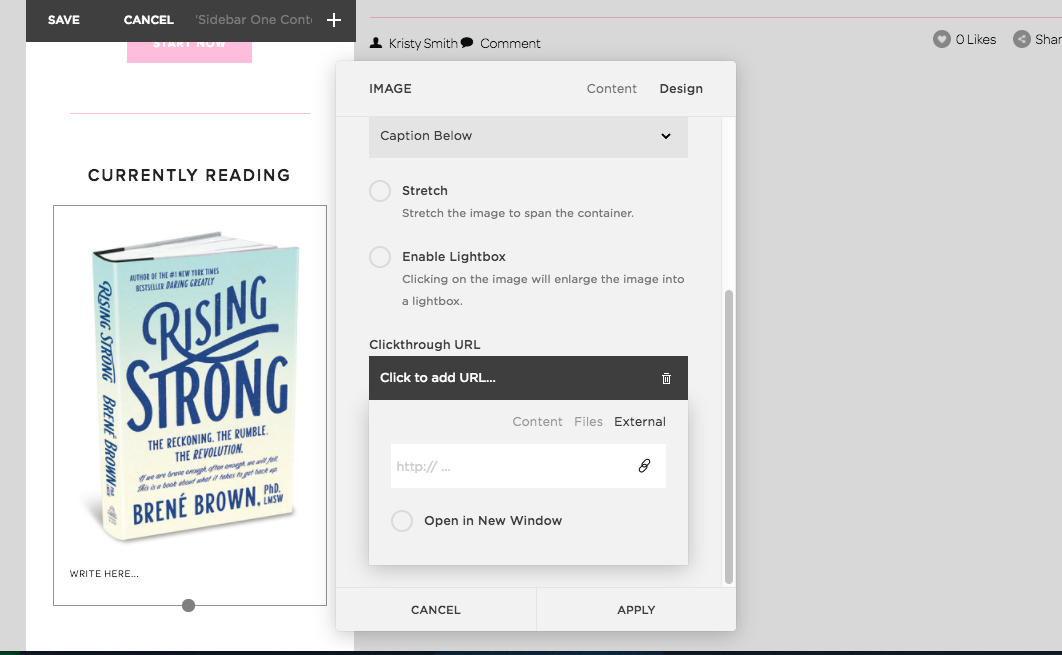Click the Sidebar One Content title field
Image resolution: width=1062 pixels, height=655 pixels.
click(x=253, y=20)
